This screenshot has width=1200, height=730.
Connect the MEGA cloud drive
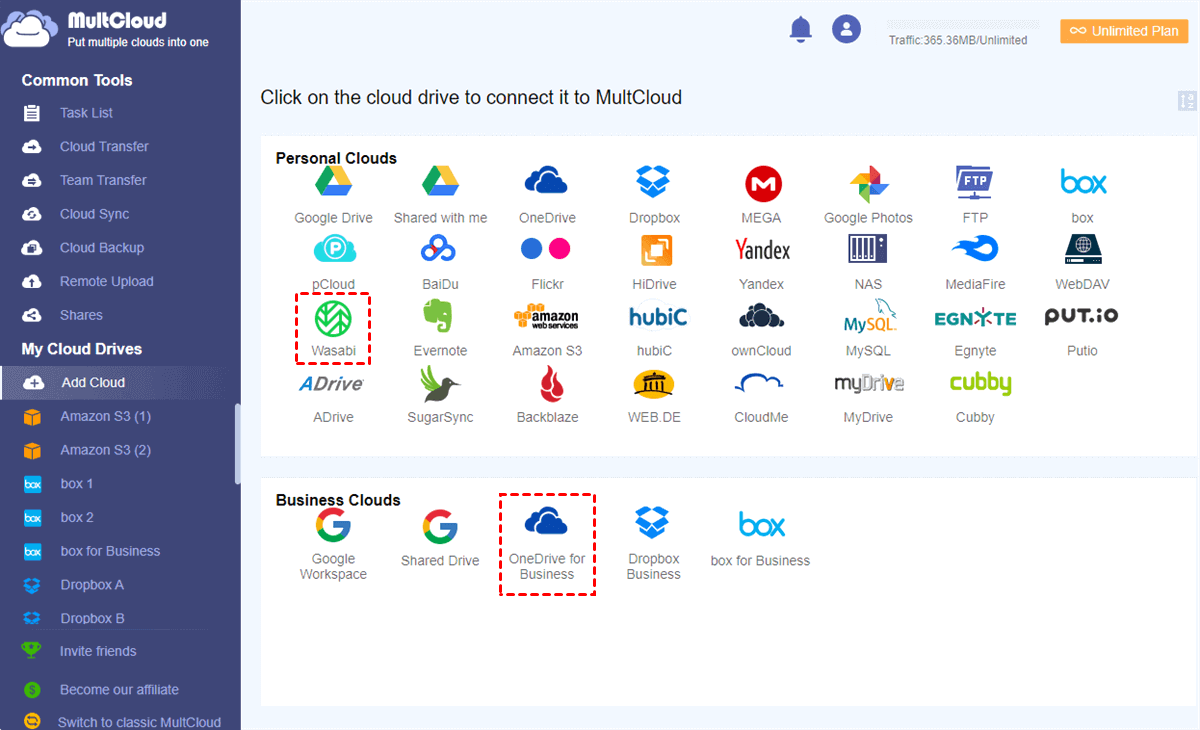pyautogui.click(x=762, y=183)
